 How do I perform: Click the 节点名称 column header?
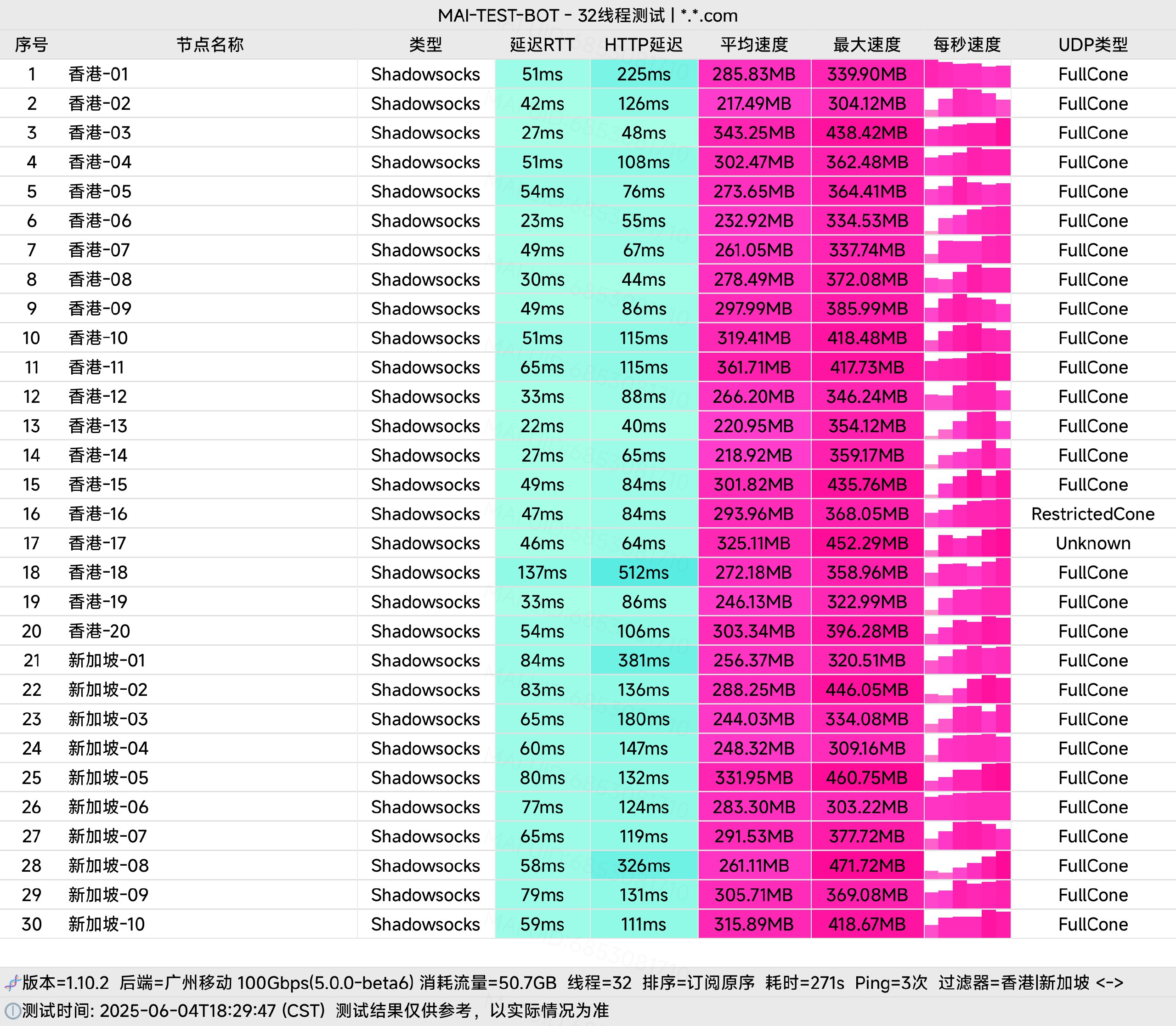(x=209, y=45)
